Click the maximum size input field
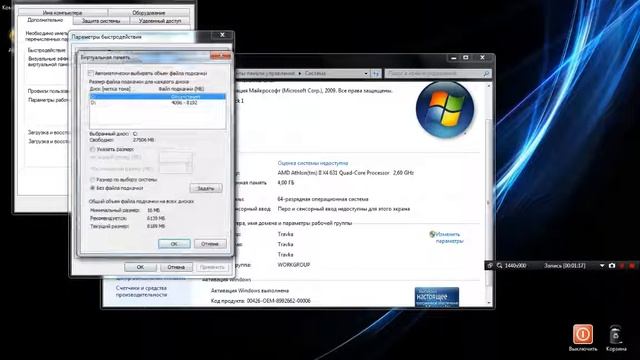The image size is (640, 360). tap(176, 168)
